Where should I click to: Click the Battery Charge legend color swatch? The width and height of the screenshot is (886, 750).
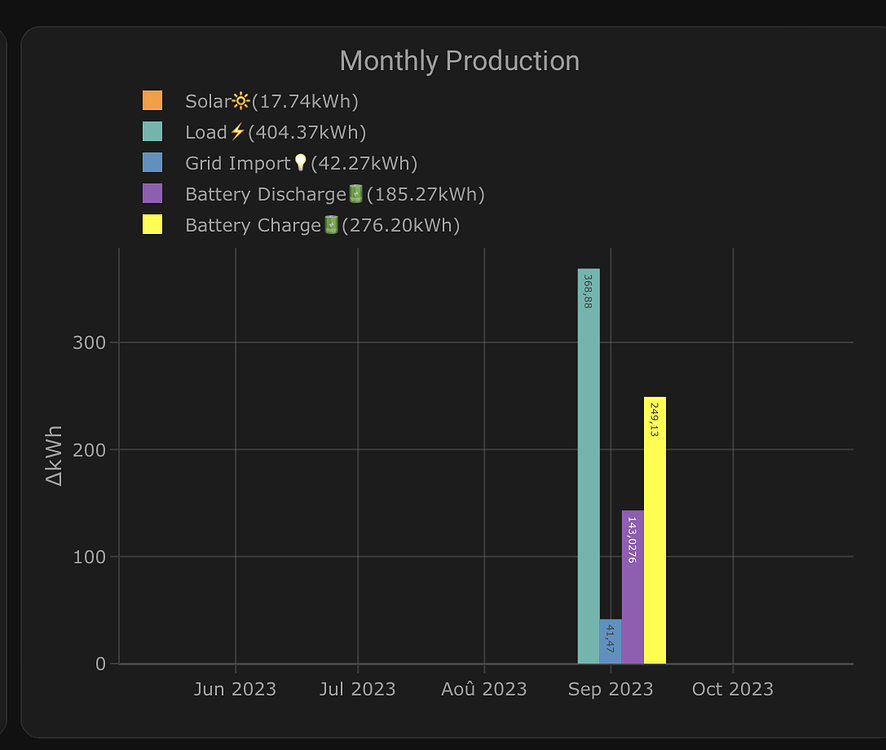(x=152, y=224)
